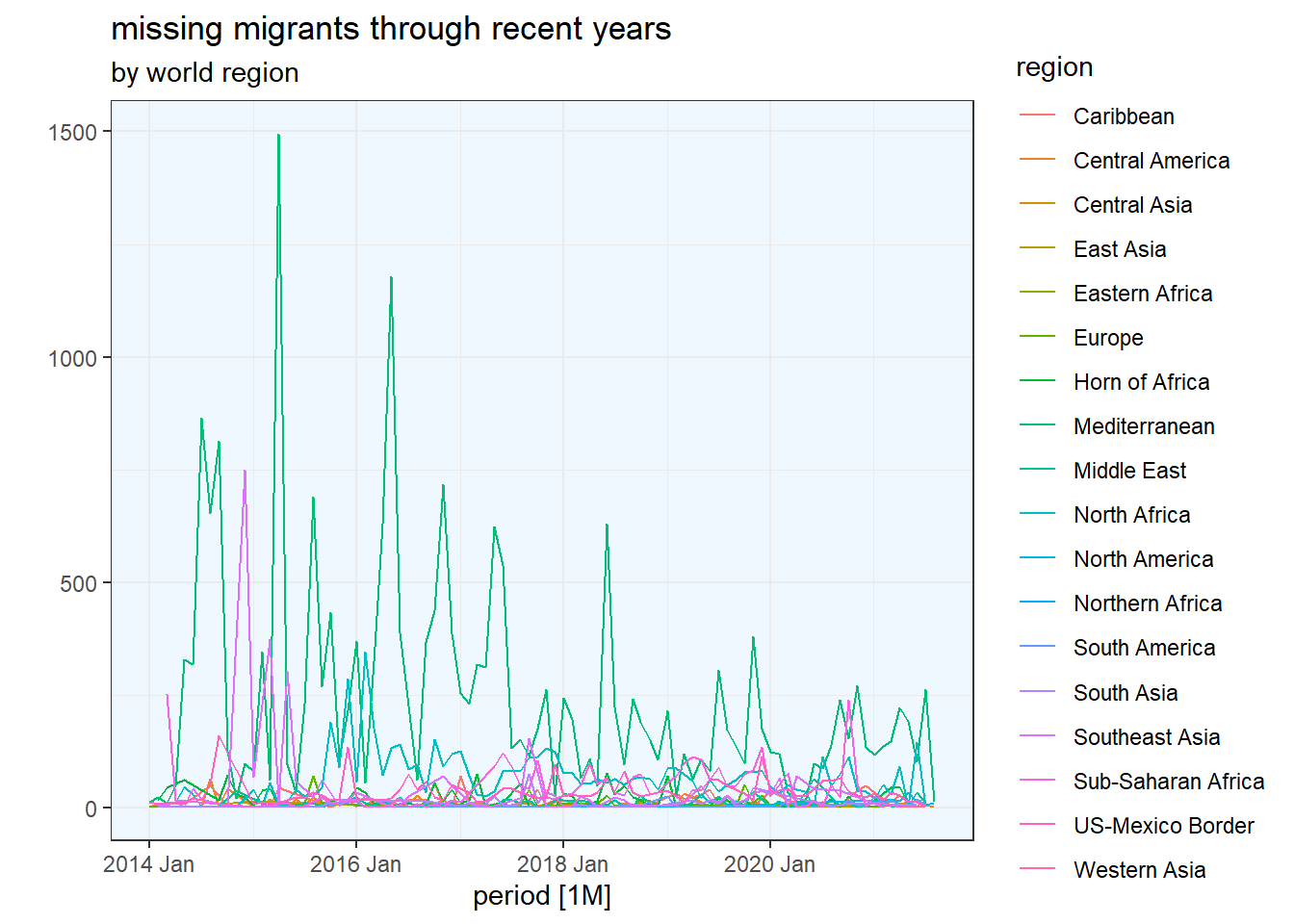Click the highest Mediterranean peak near 1500

click(278, 136)
